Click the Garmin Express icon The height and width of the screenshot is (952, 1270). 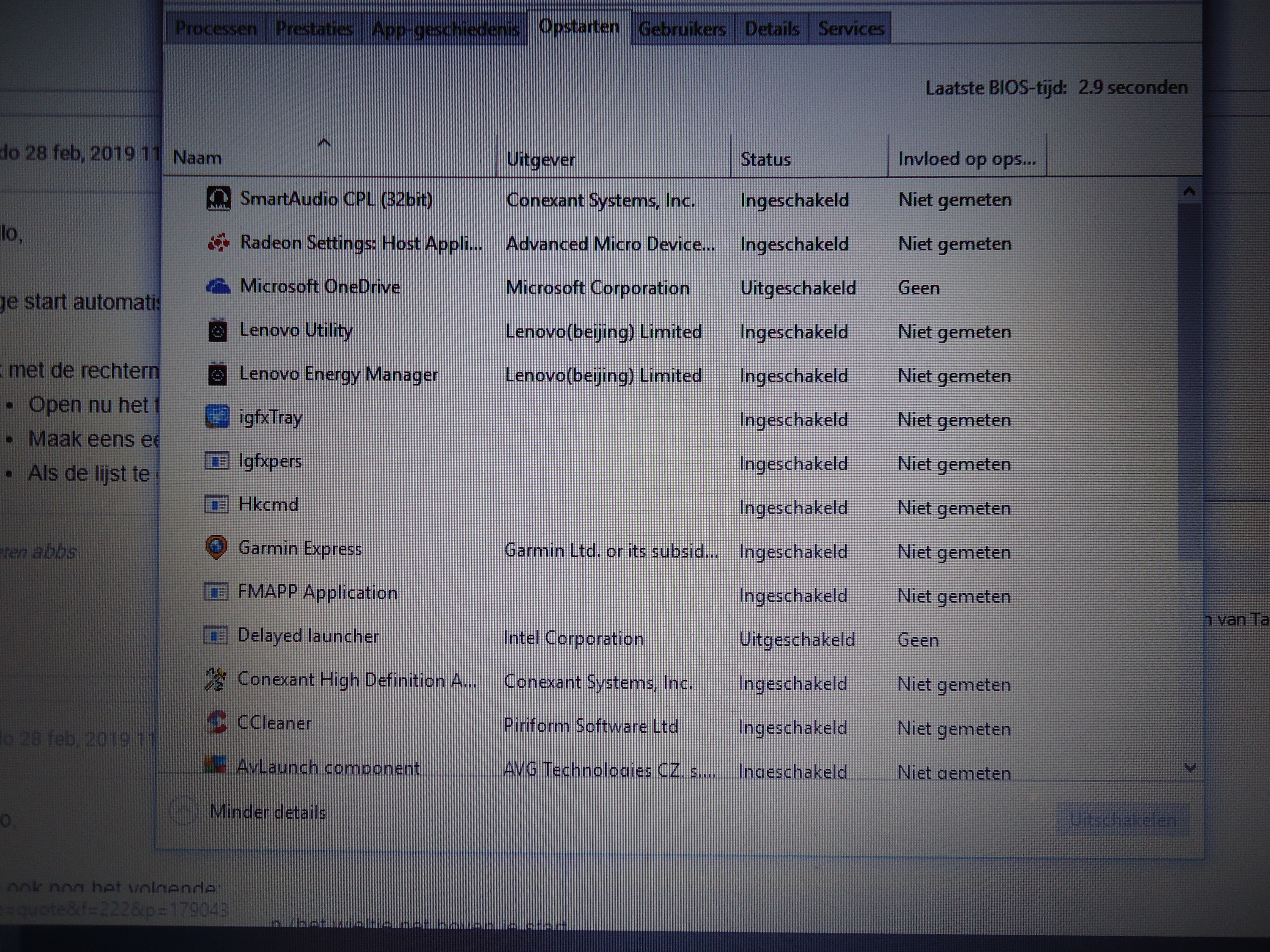[x=216, y=548]
